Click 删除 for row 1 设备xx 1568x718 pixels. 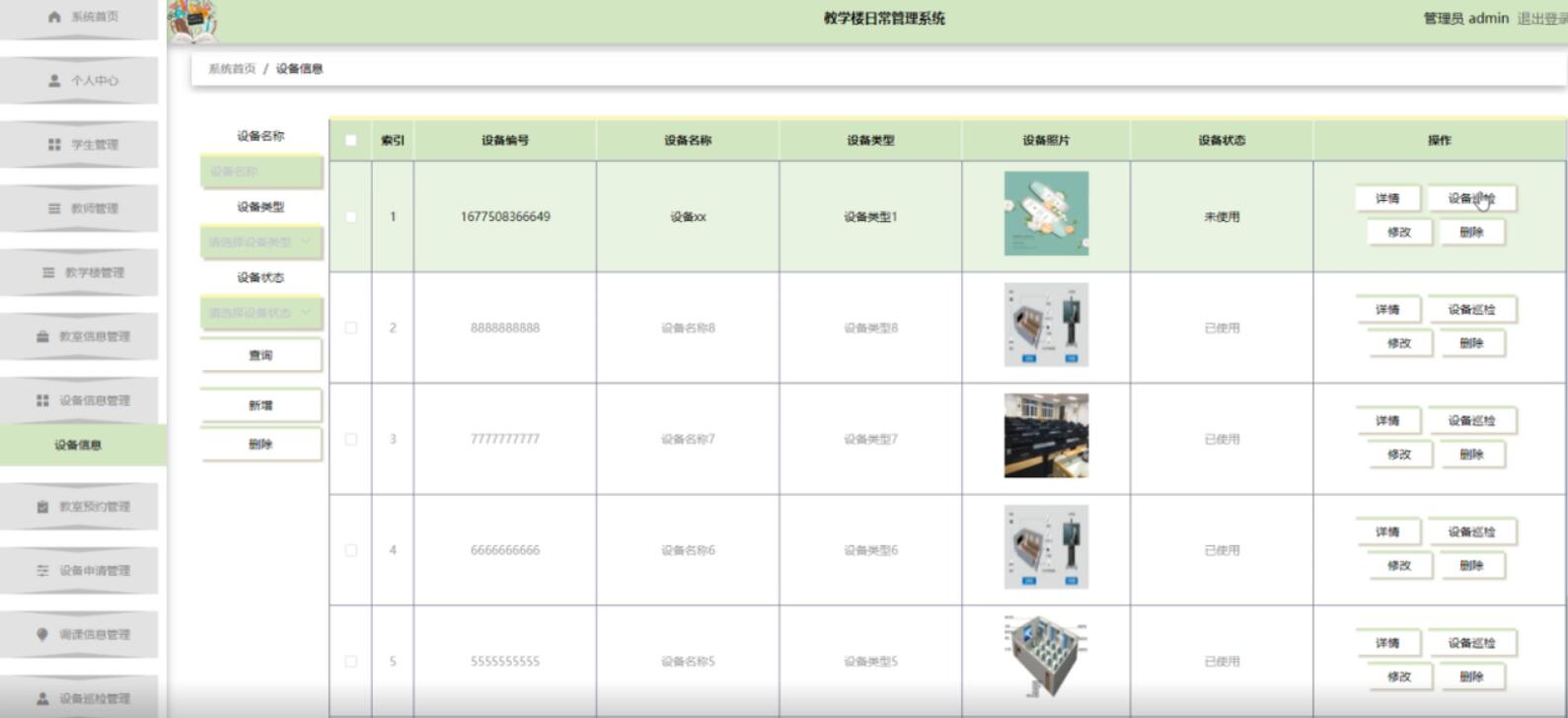(1471, 232)
